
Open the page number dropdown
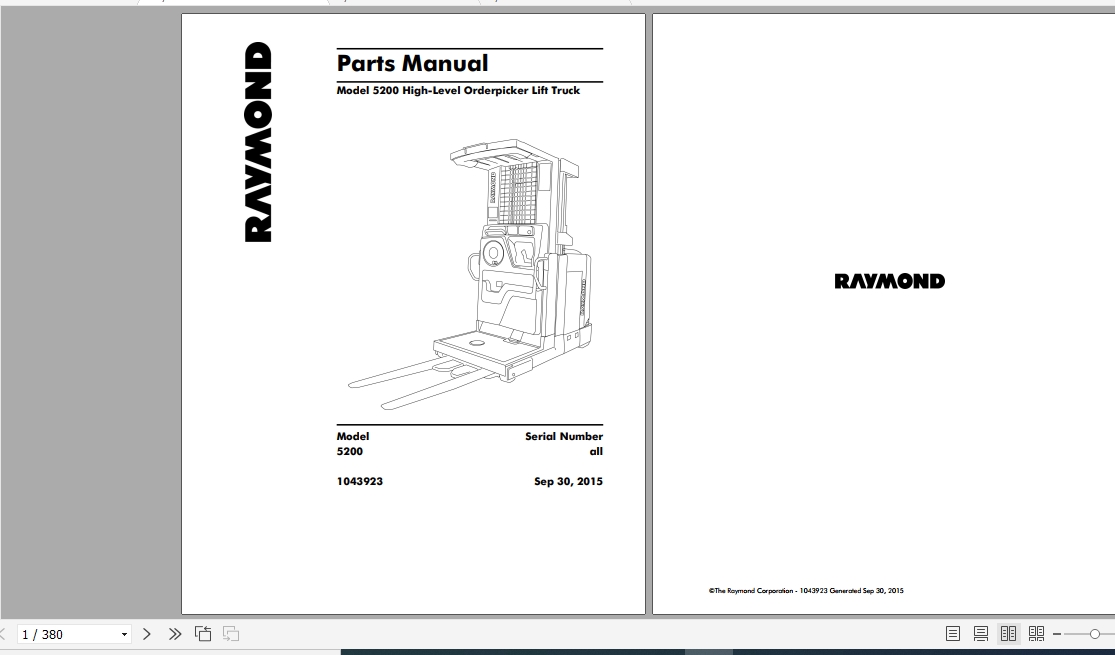[x=123, y=633]
